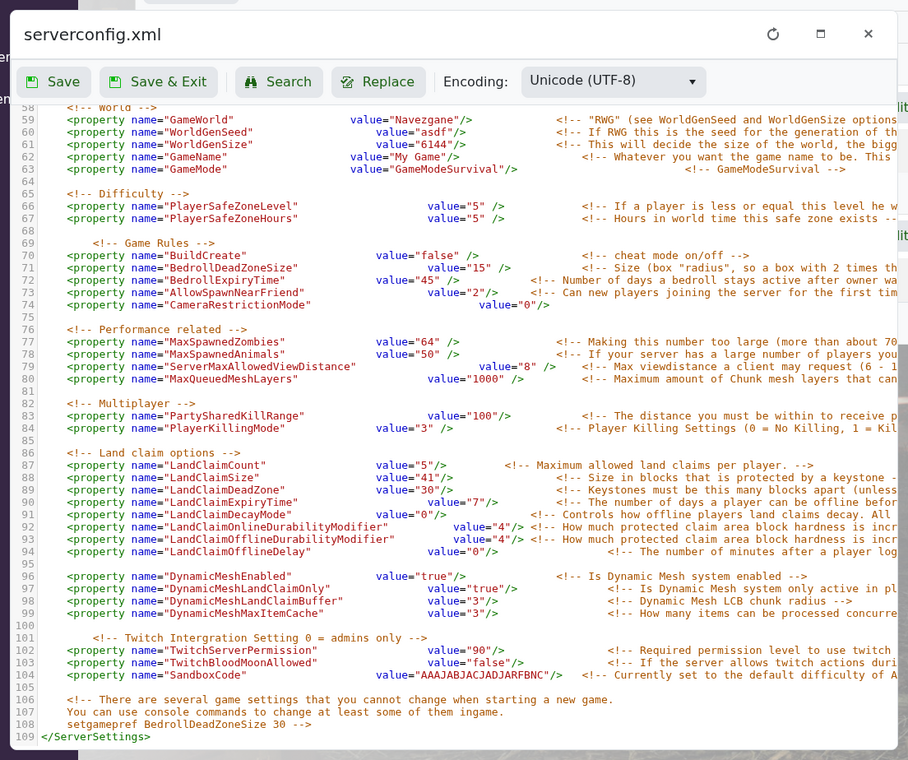Image resolution: width=908 pixels, height=760 pixels.
Task: Click the Save & Exit button
Action: coord(158,82)
